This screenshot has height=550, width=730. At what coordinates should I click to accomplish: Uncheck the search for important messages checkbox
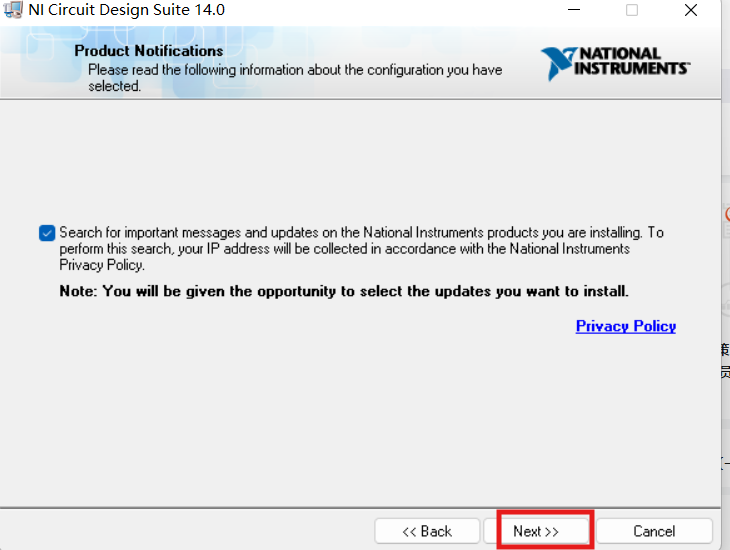pyautogui.click(x=47, y=233)
